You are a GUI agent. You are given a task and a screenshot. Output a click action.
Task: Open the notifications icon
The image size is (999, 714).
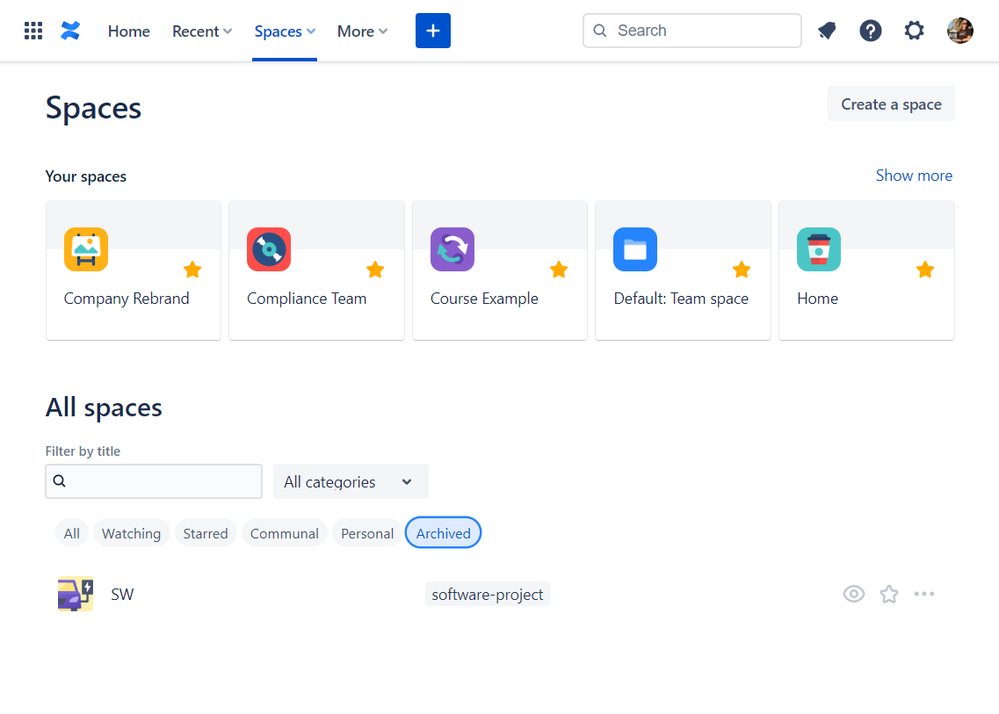click(x=827, y=31)
